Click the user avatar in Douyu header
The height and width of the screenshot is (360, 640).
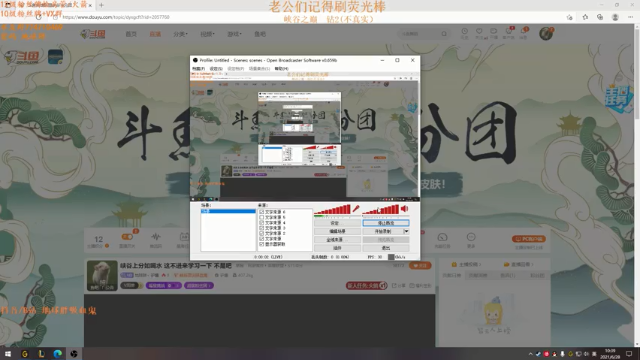pos(546,34)
